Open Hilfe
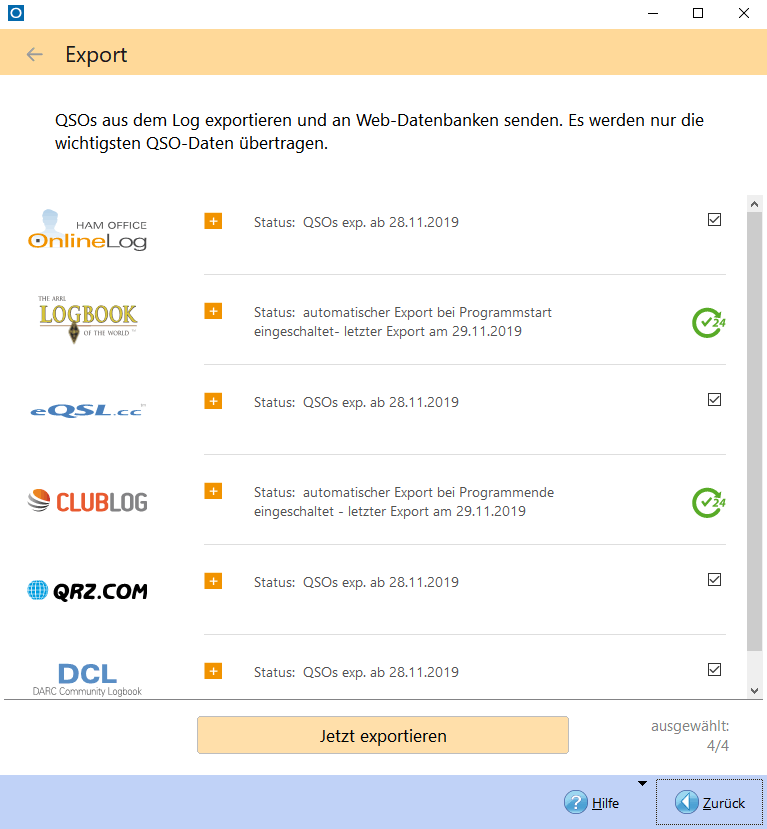The image size is (767, 829). coord(592,803)
